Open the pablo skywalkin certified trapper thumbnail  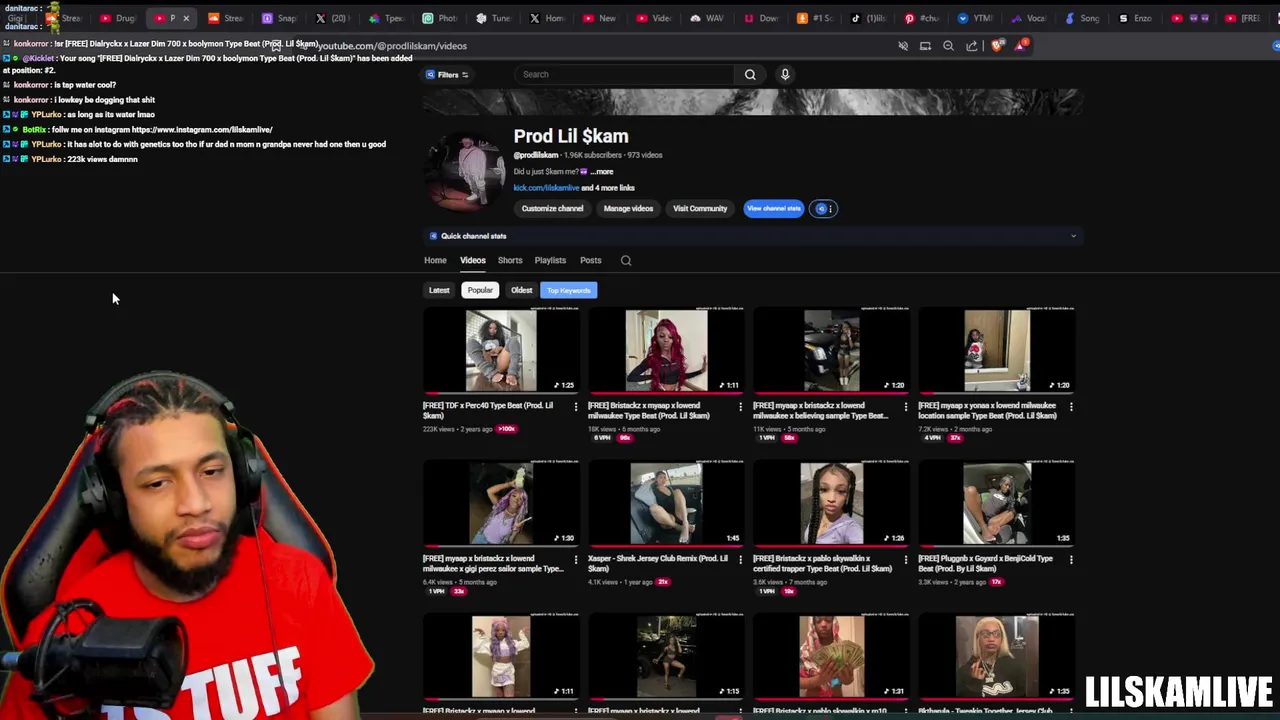pos(831,503)
